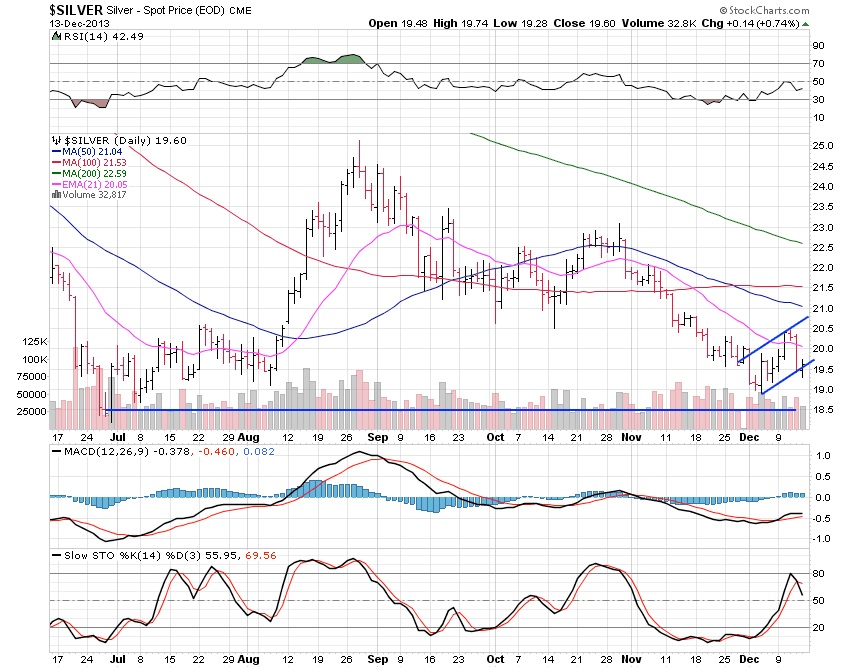Click the 18.5 price axis label
850x668 pixels.
(822, 410)
